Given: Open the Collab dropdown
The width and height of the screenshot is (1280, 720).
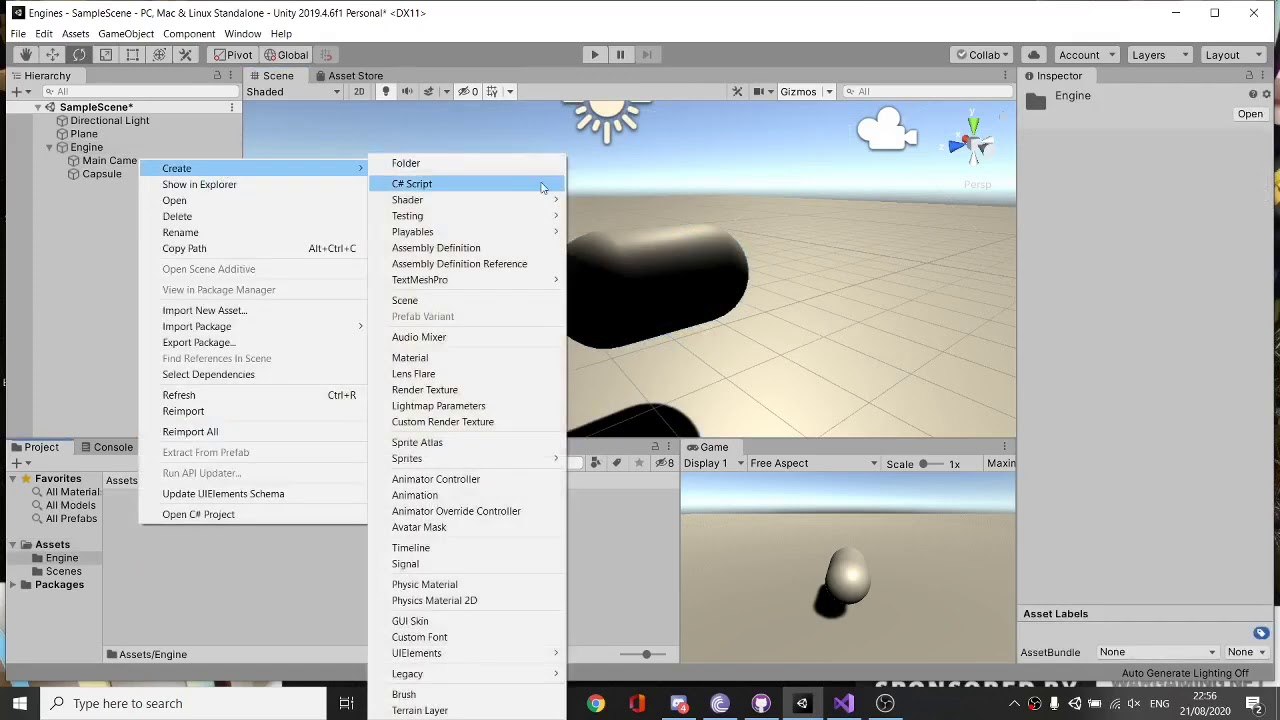Looking at the screenshot, I should point(981,55).
